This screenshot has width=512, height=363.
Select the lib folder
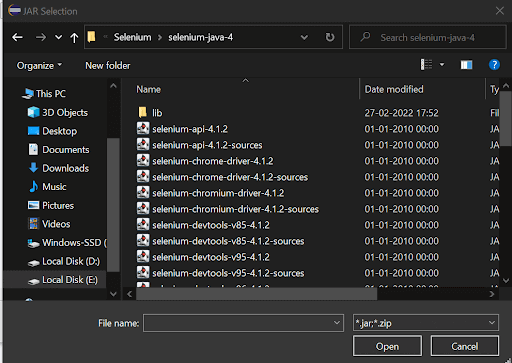(x=150, y=113)
